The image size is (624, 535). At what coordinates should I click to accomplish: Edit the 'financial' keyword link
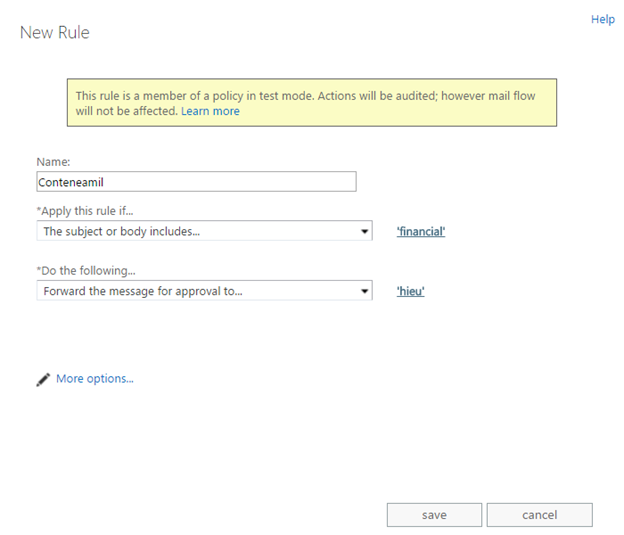click(x=420, y=232)
